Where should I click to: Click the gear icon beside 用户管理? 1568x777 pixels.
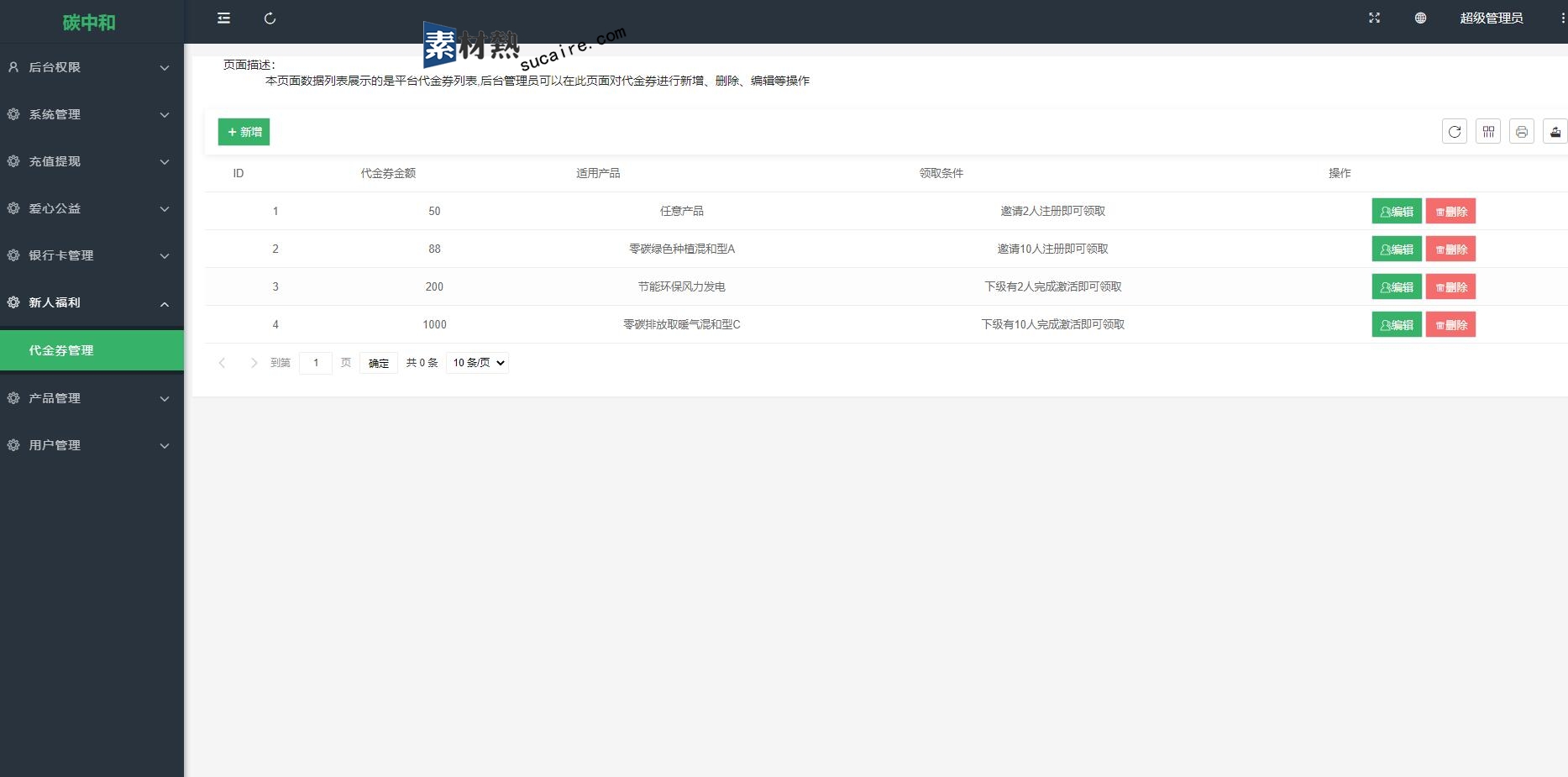13,445
